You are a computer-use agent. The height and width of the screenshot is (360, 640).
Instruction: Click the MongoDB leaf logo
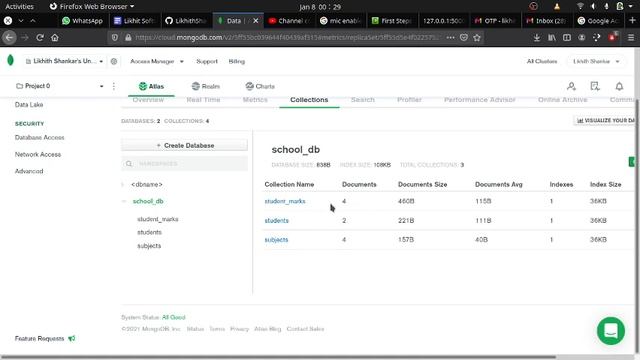pos(10,60)
